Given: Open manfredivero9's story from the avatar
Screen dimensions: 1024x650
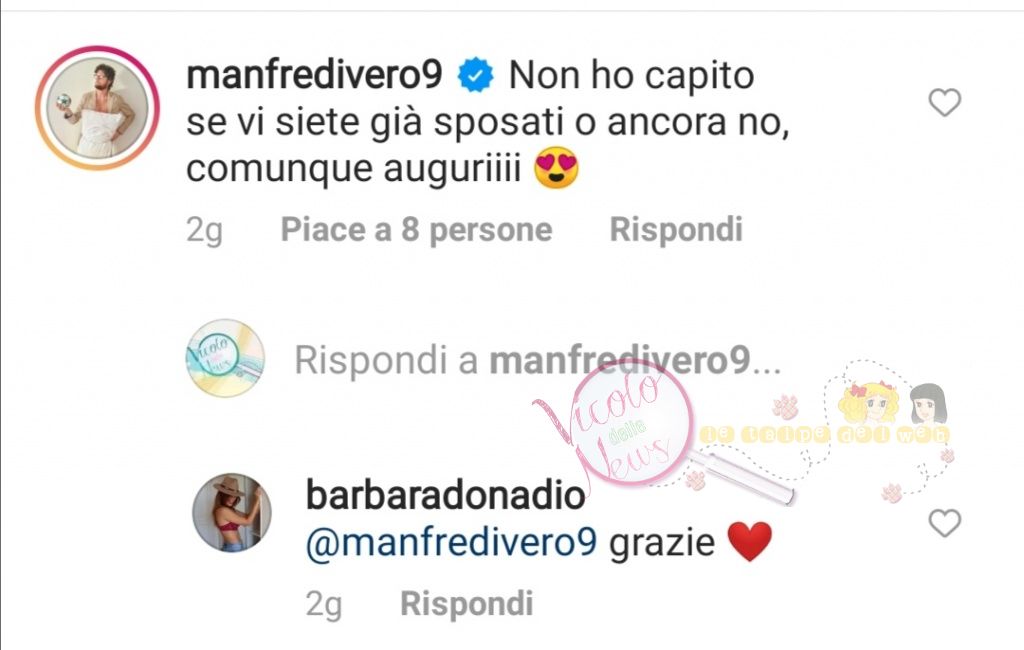Looking at the screenshot, I should (97, 108).
